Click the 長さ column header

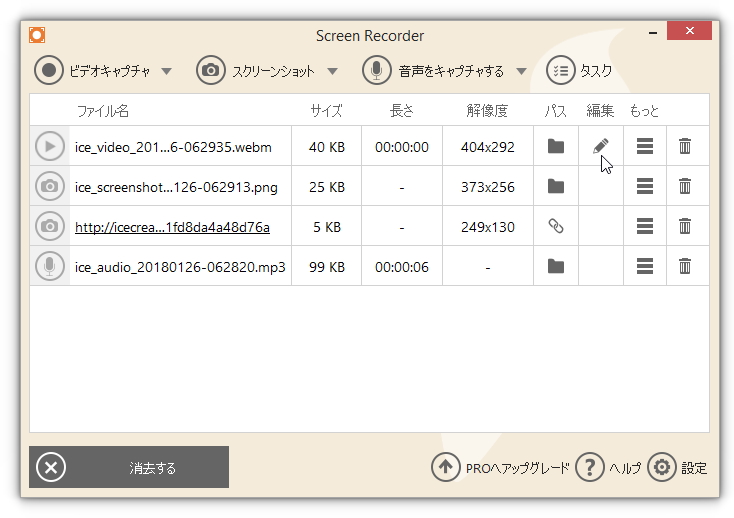402,111
